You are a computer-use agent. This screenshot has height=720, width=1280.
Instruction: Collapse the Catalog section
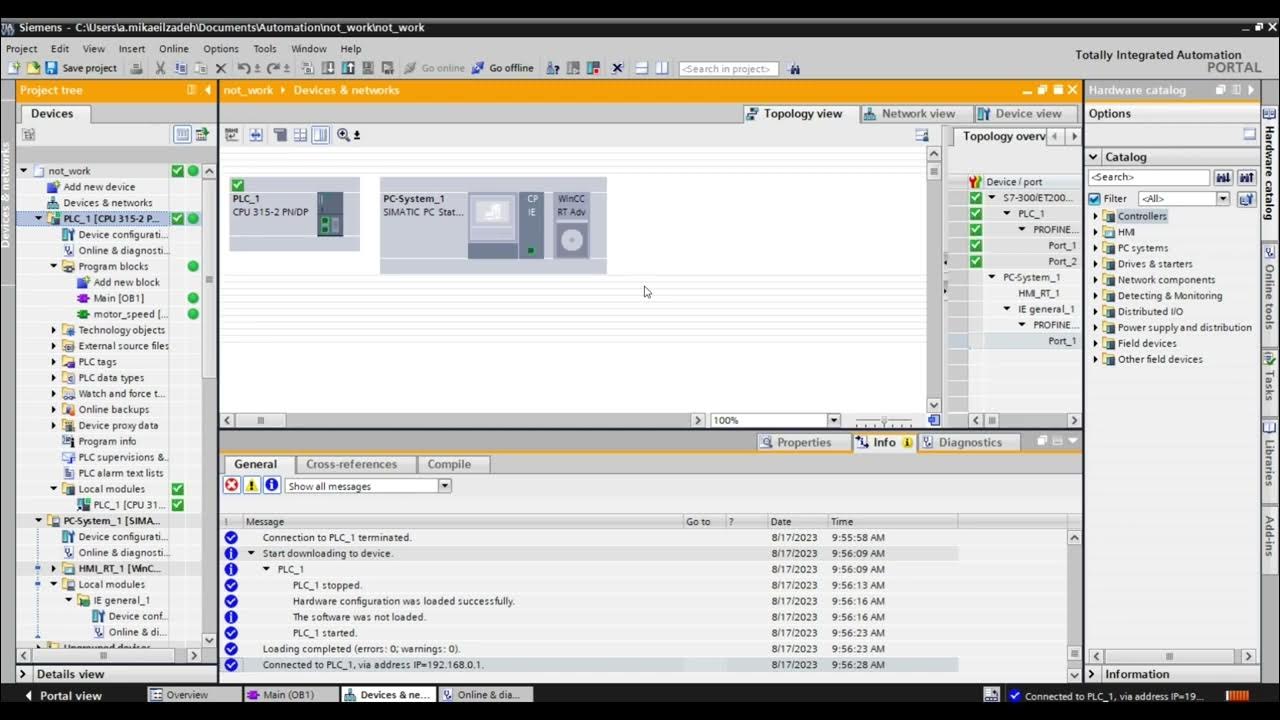[x=1095, y=157]
